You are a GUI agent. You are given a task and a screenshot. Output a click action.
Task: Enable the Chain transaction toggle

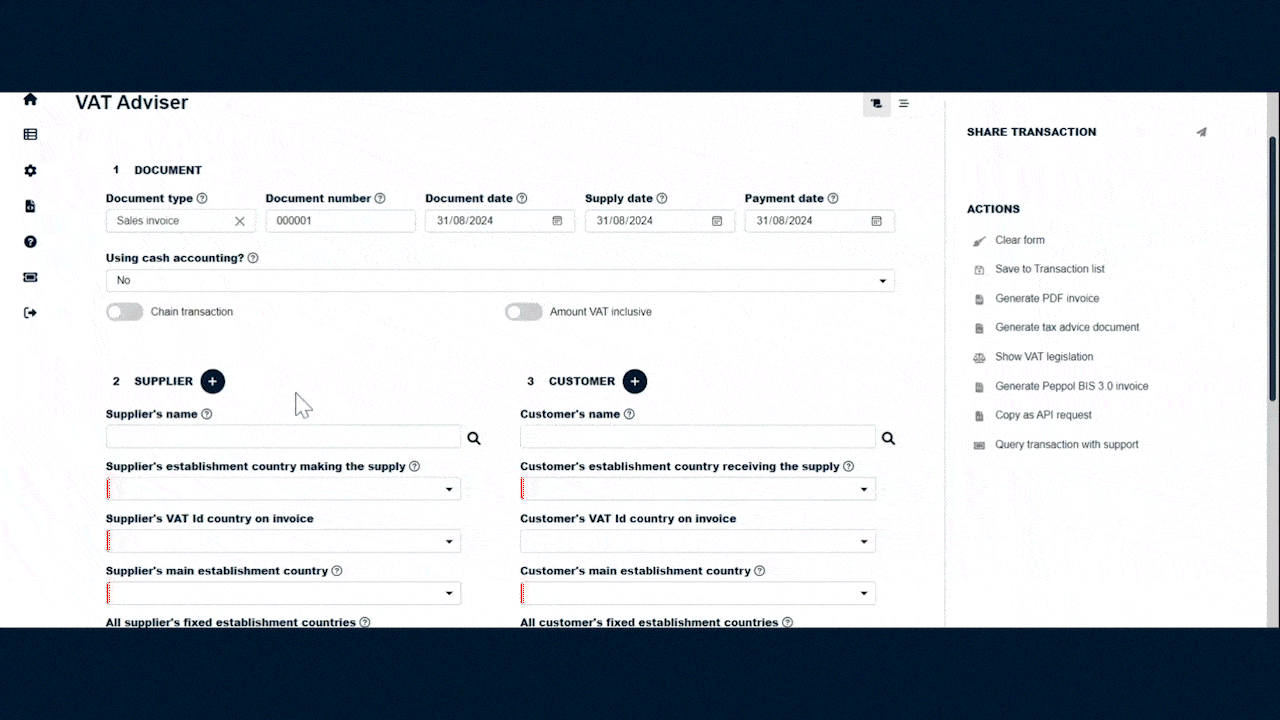point(125,312)
